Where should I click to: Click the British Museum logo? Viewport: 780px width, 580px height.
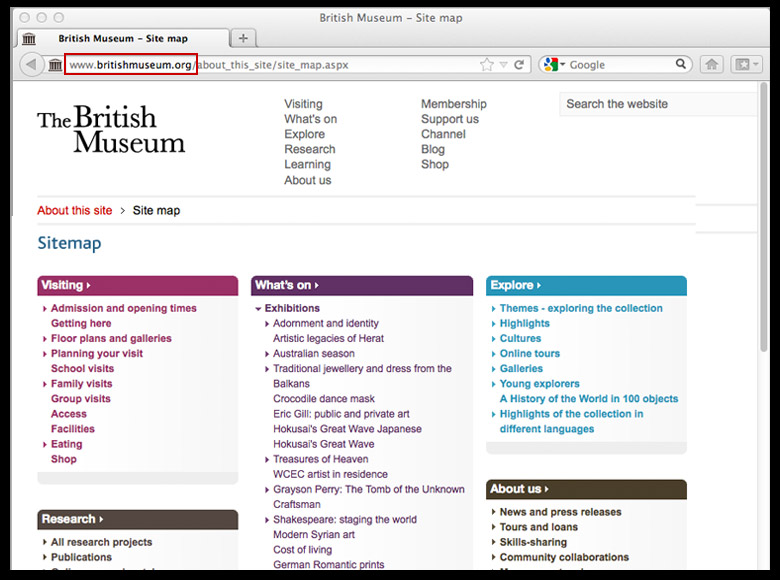tap(111, 130)
